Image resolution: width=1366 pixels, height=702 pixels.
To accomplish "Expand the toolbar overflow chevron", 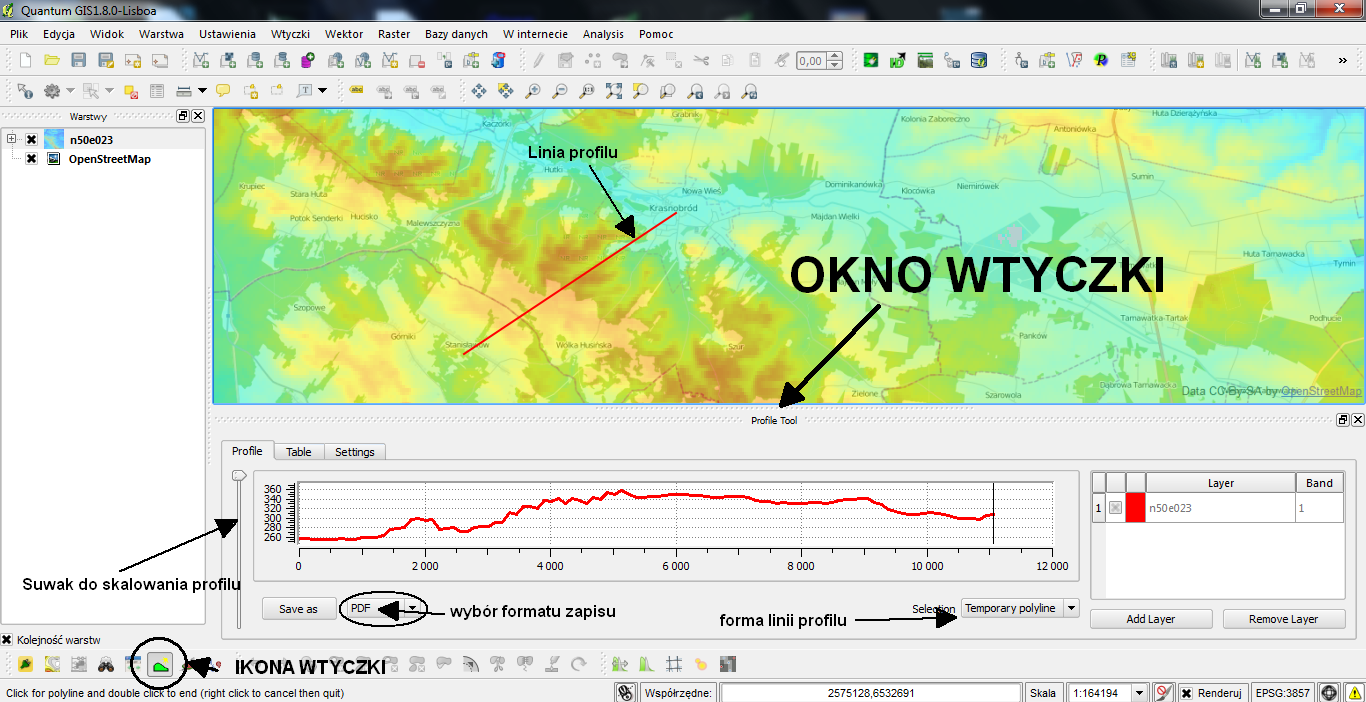I will tap(1342, 60).
